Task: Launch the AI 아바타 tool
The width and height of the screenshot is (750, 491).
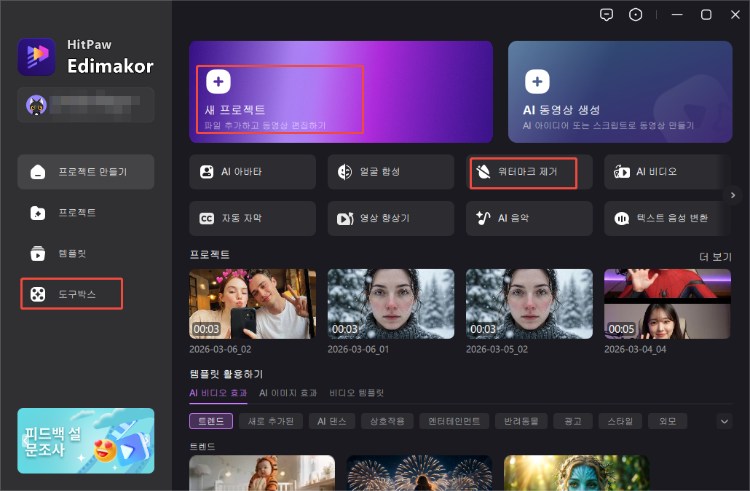Action: click(x=253, y=172)
